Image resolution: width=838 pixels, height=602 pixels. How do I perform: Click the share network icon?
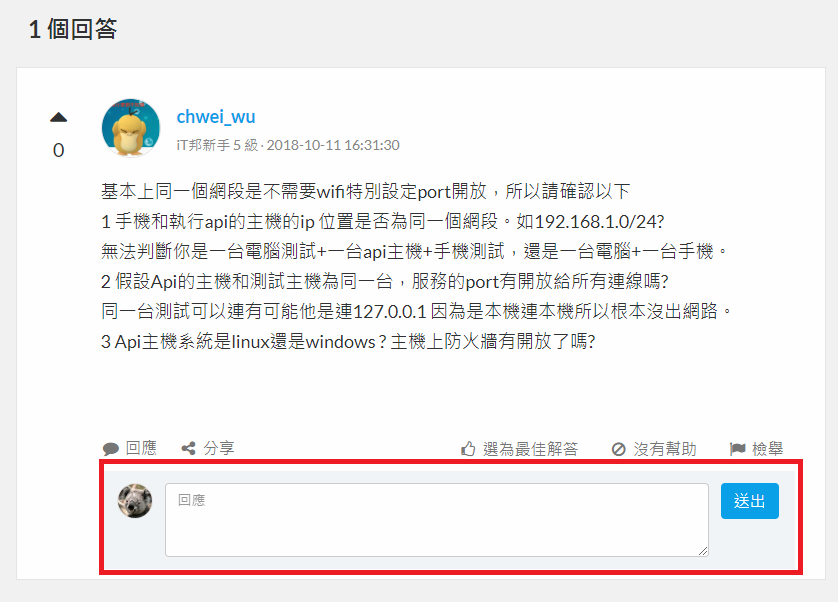pos(188,448)
